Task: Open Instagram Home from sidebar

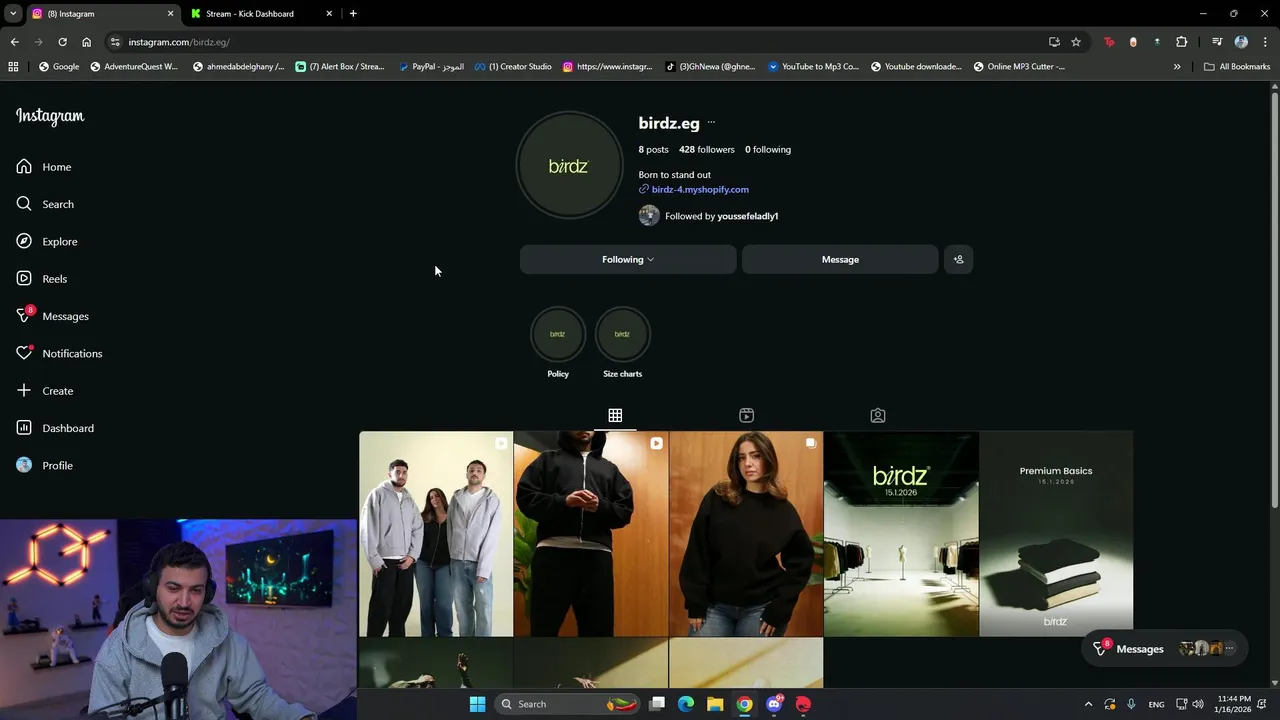Action: 44,167
